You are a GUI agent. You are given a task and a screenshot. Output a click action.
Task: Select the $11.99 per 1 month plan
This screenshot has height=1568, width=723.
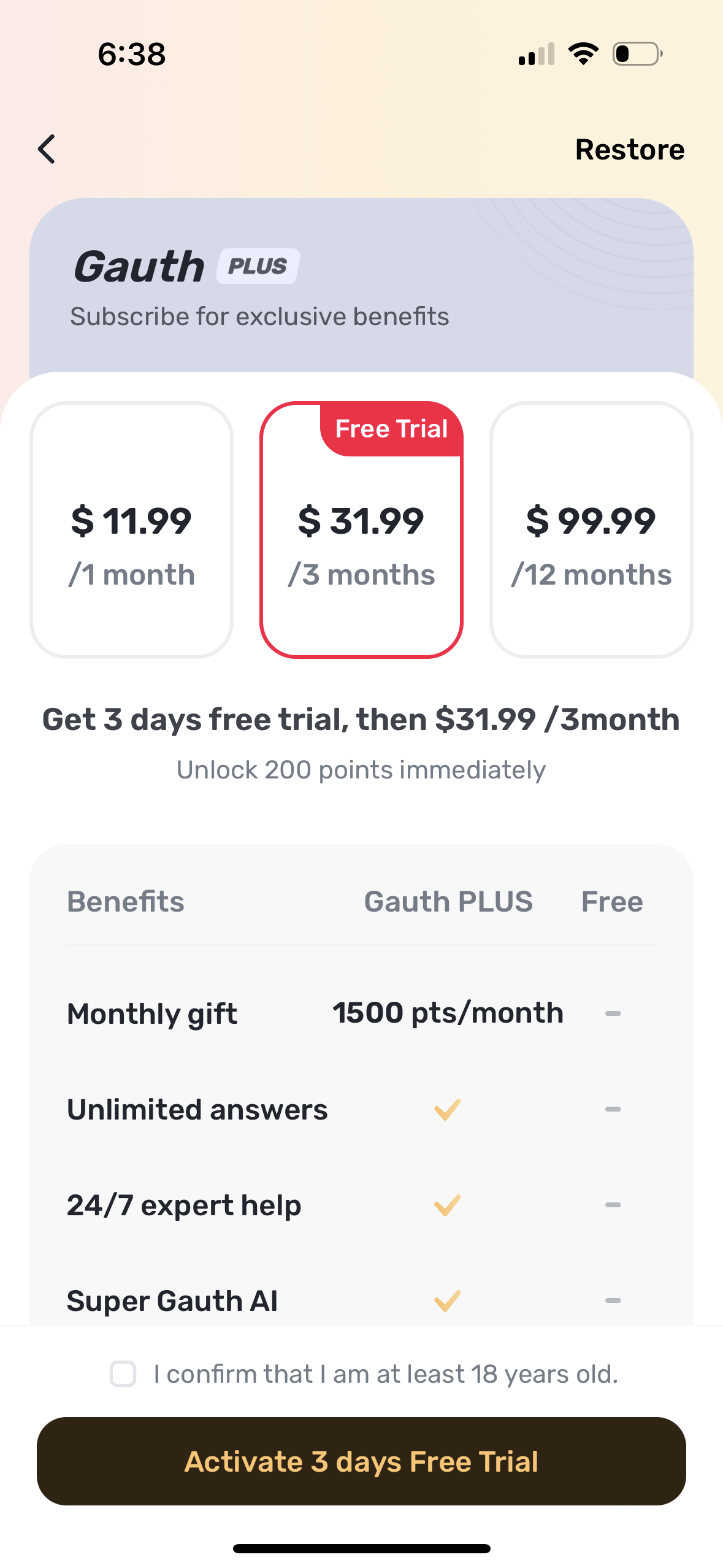click(x=131, y=530)
